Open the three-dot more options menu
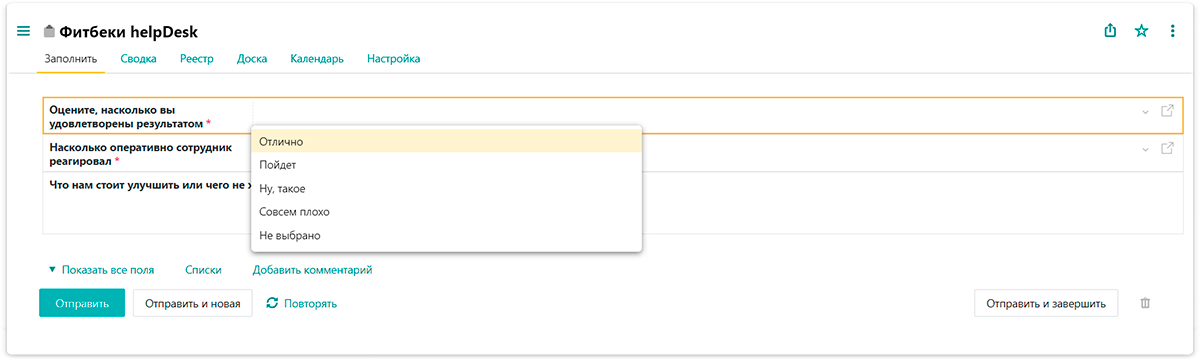 click(1172, 31)
